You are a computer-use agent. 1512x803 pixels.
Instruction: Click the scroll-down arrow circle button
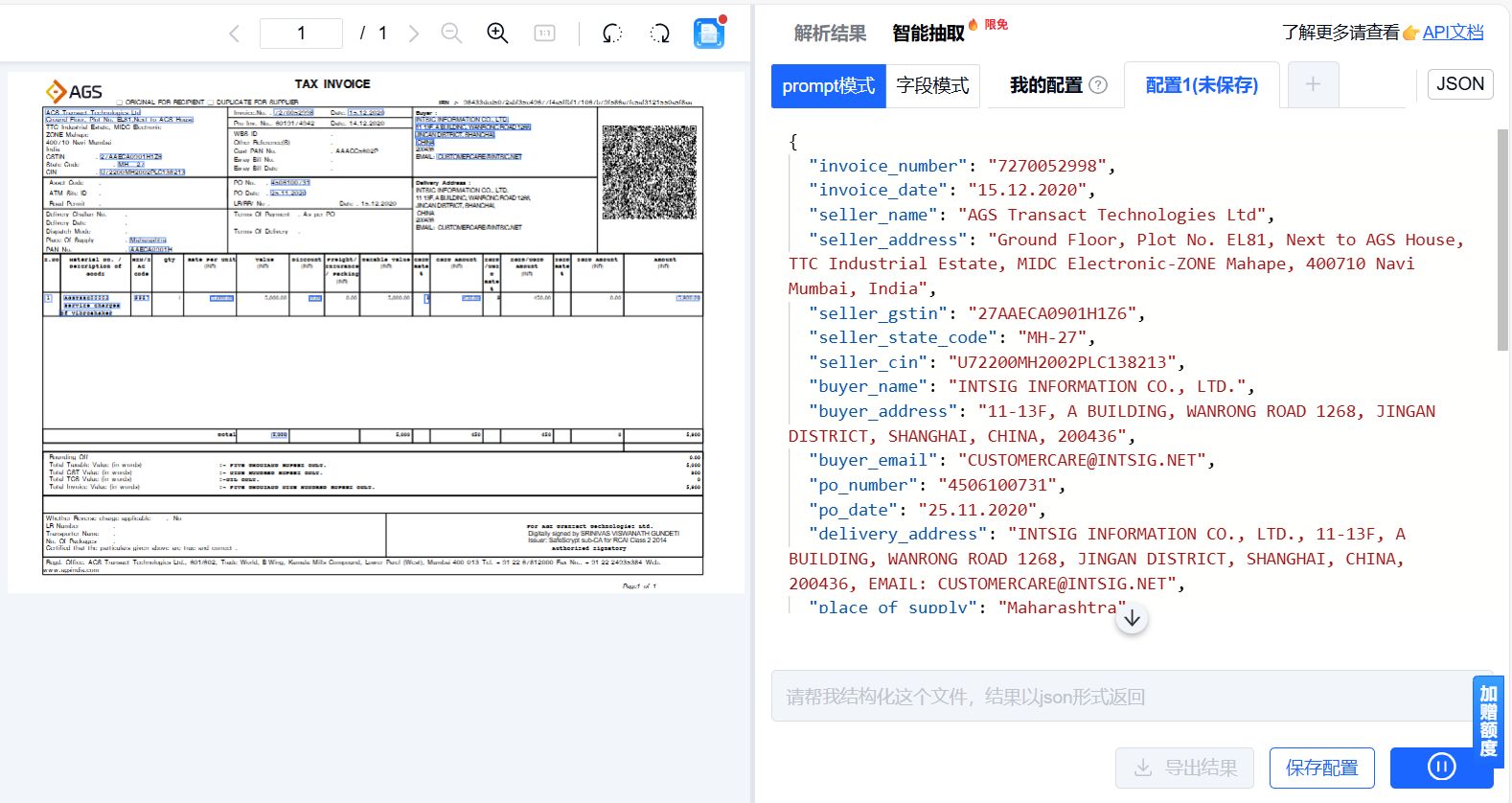(x=1132, y=618)
